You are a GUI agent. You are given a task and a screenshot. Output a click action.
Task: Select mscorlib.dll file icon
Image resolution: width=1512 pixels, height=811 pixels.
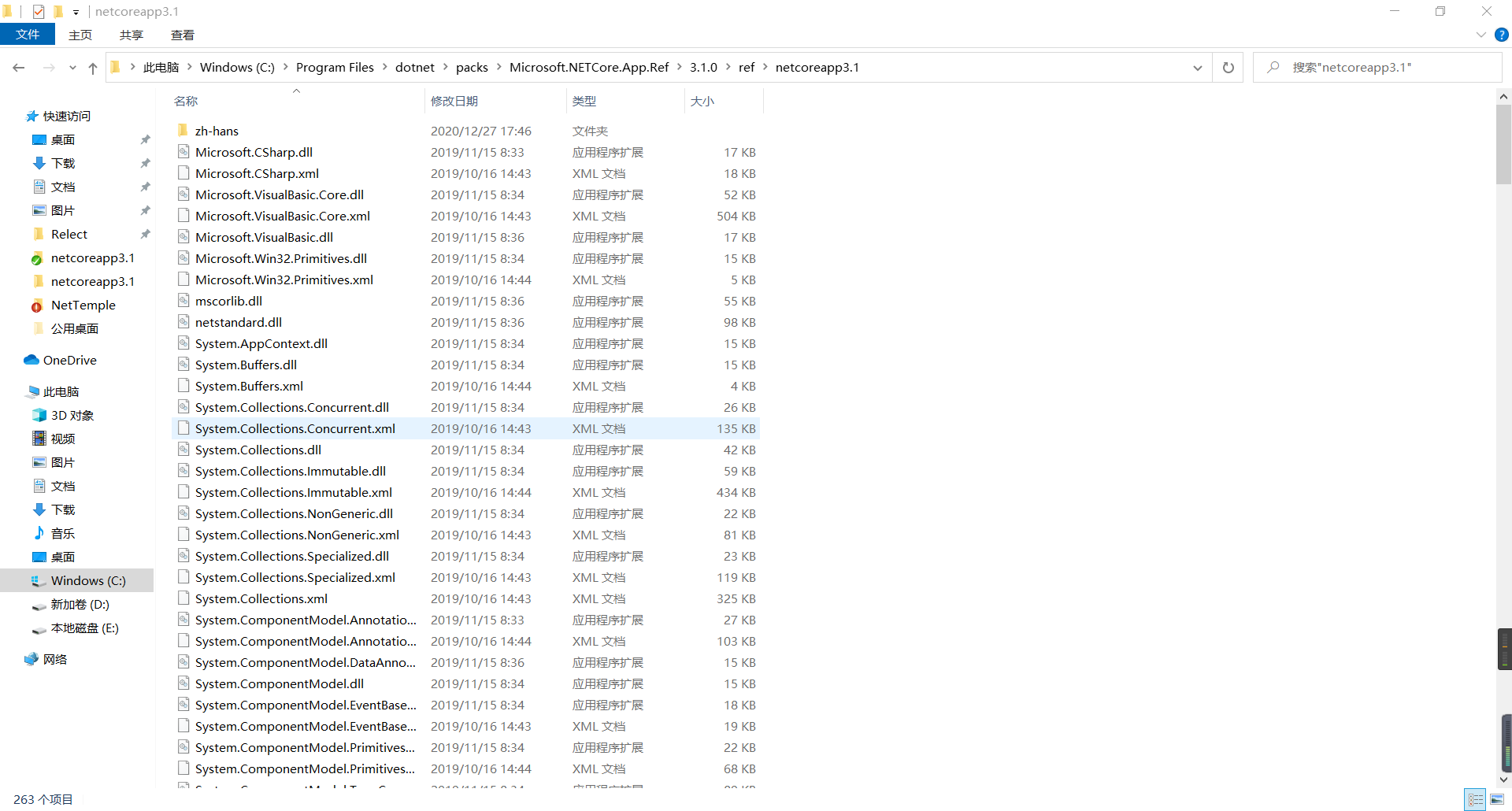pos(183,301)
